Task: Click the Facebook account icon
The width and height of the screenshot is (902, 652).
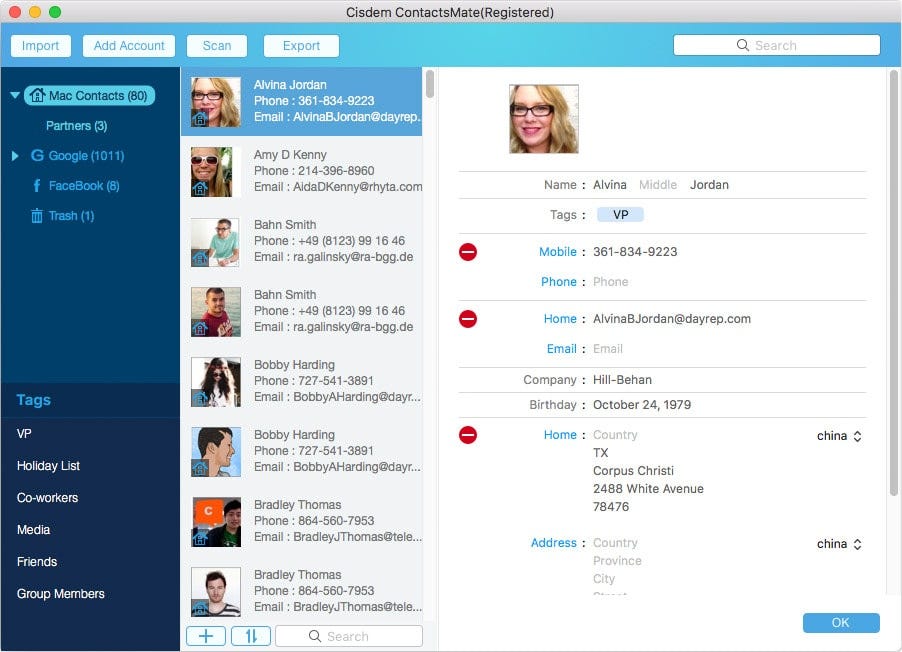Action: click(x=37, y=185)
